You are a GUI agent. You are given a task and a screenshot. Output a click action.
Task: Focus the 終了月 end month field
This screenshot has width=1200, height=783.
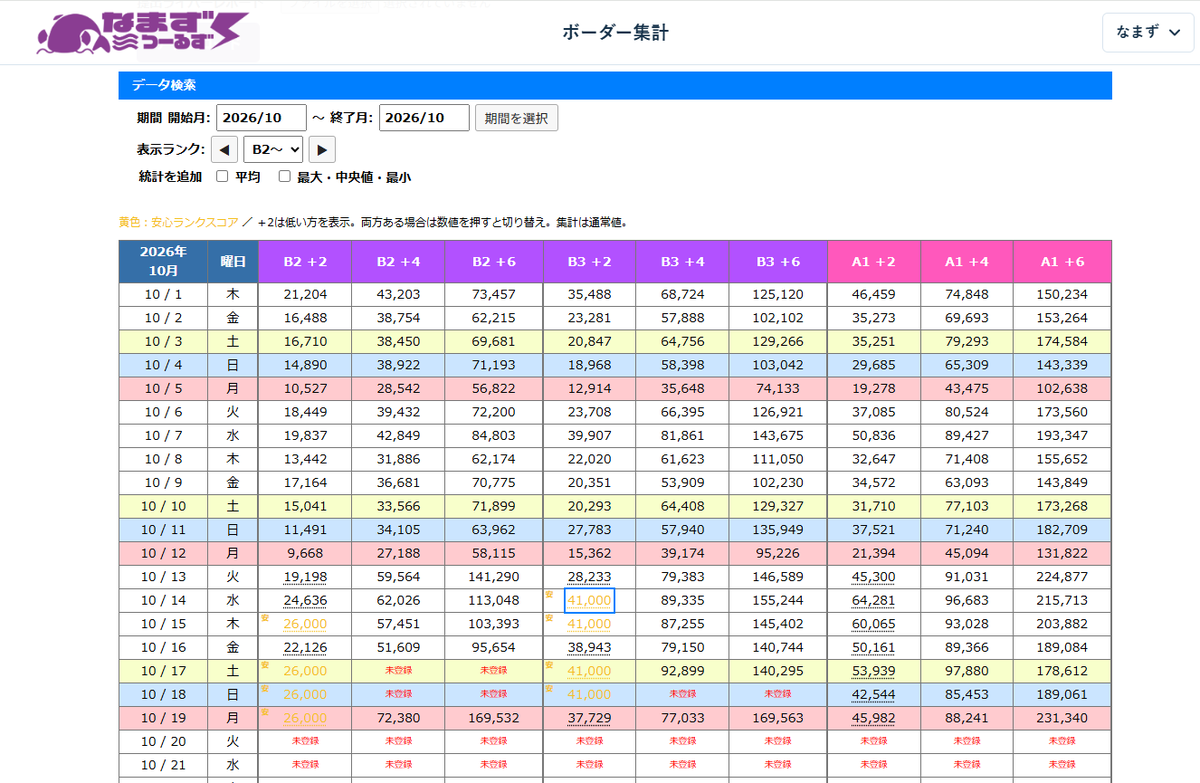tap(424, 117)
